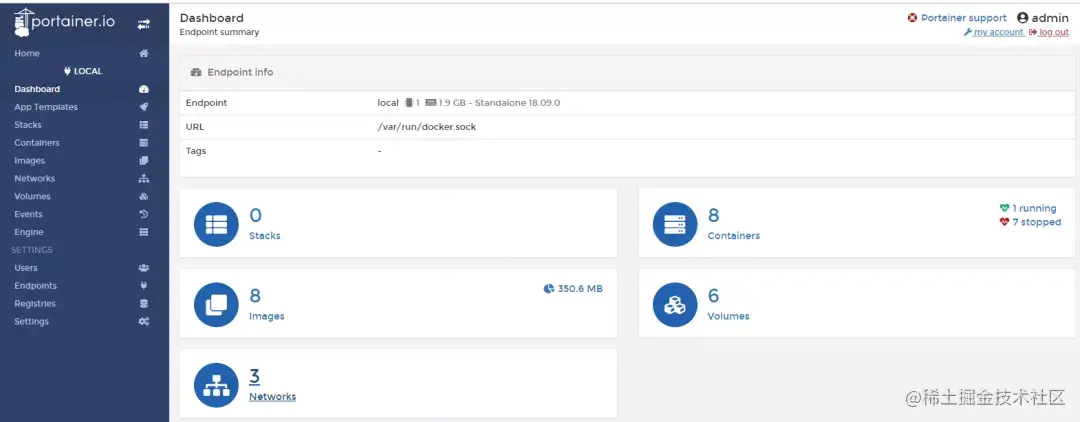1080x422 pixels.
Task: Click the Dashboard gauge icon in sidebar
Action: point(144,89)
